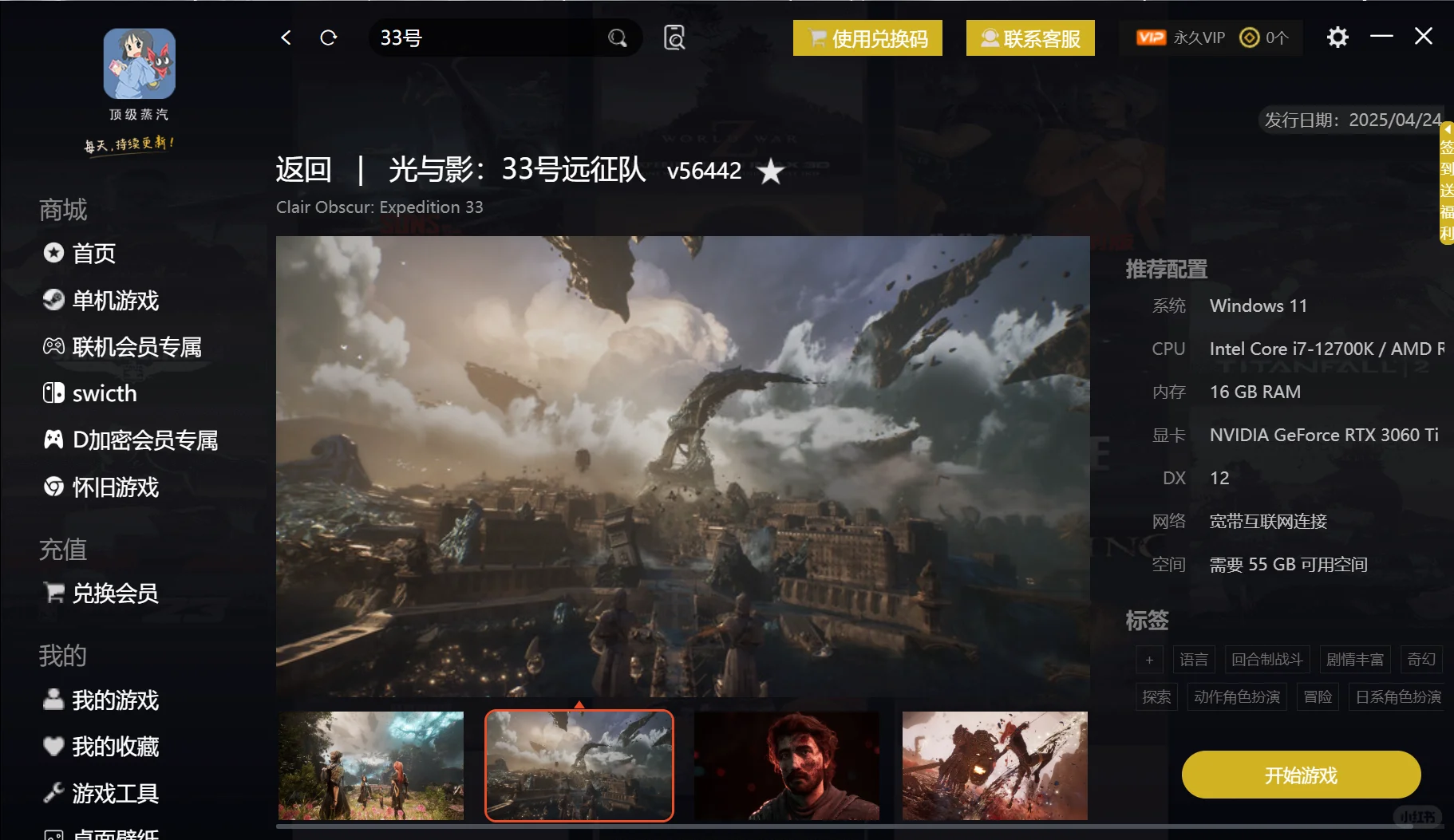The image size is (1454, 840).
Task: Click the 16 GB RAM value
Action: pyautogui.click(x=1255, y=392)
